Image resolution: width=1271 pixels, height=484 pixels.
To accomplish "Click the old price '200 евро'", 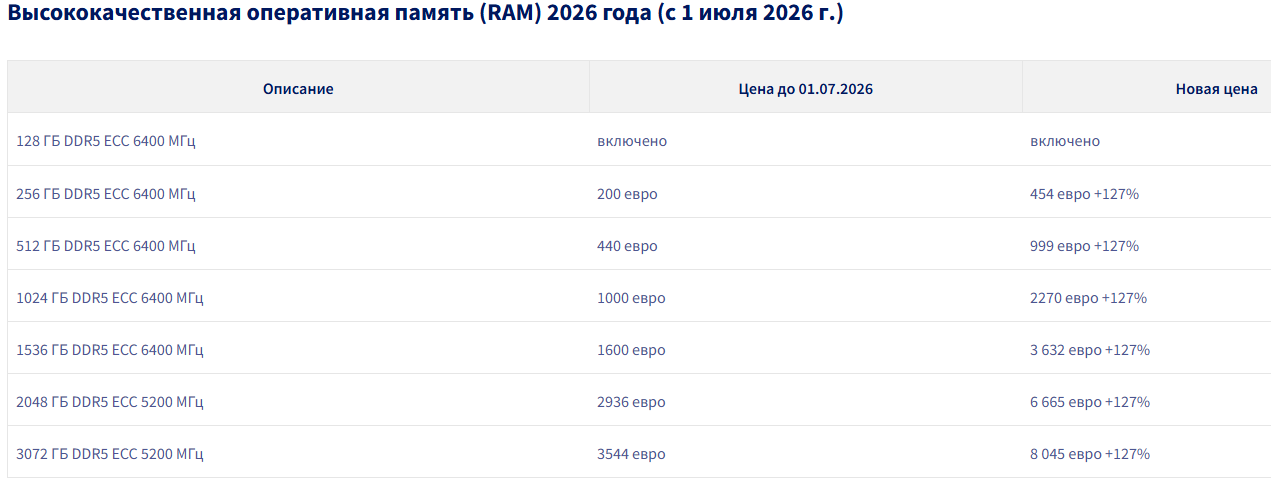I will (x=627, y=193).
